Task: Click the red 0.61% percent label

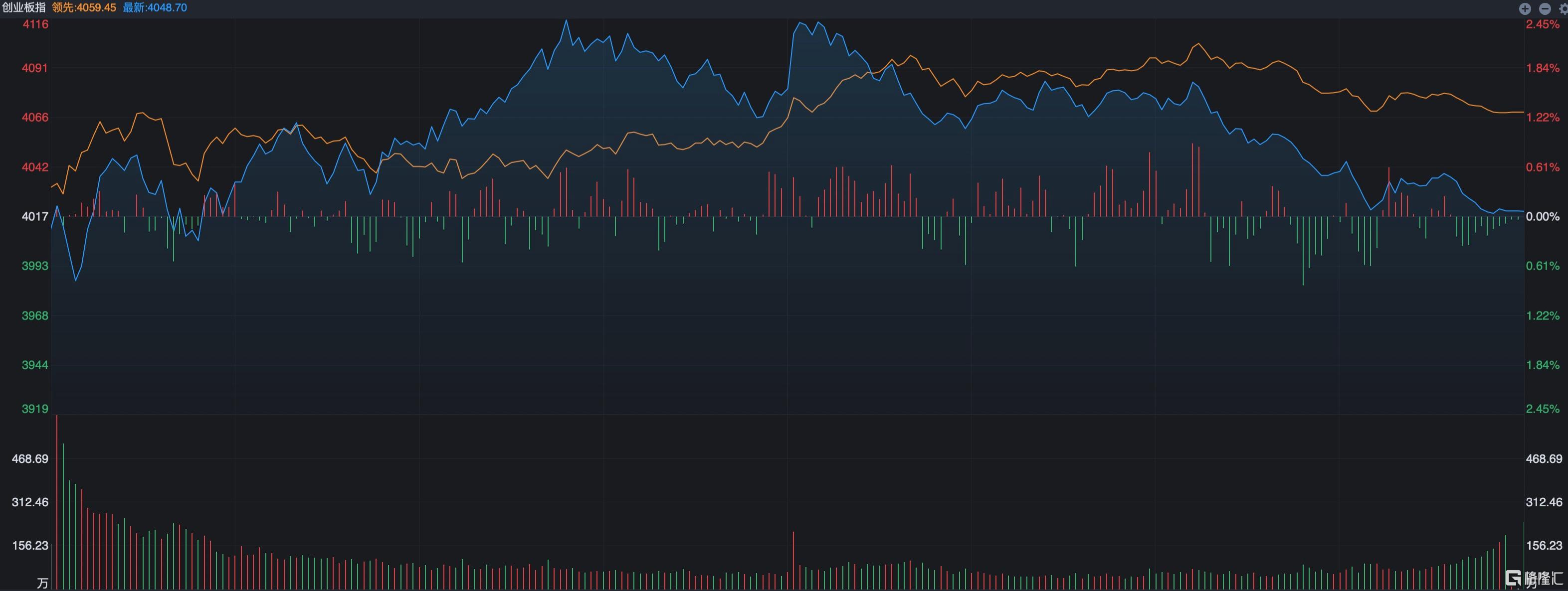Action: [x=1543, y=167]
